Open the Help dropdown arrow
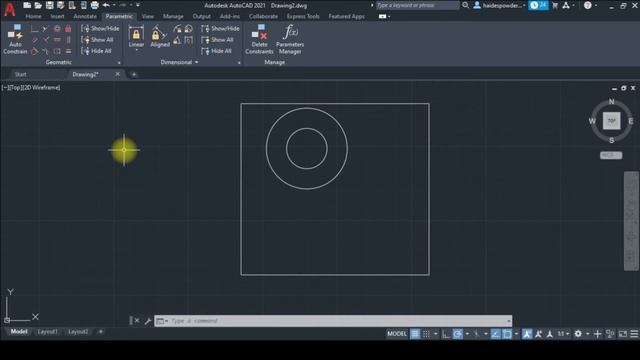Viewport: 640px width, 360px height. point(596,5)
